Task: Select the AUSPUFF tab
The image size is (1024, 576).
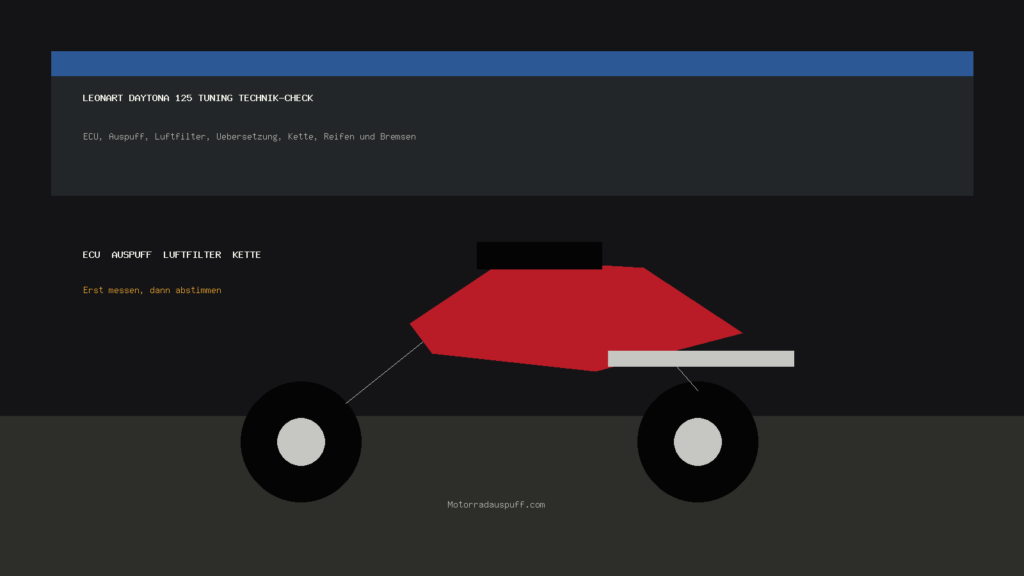Action: [x=131, y=255]
